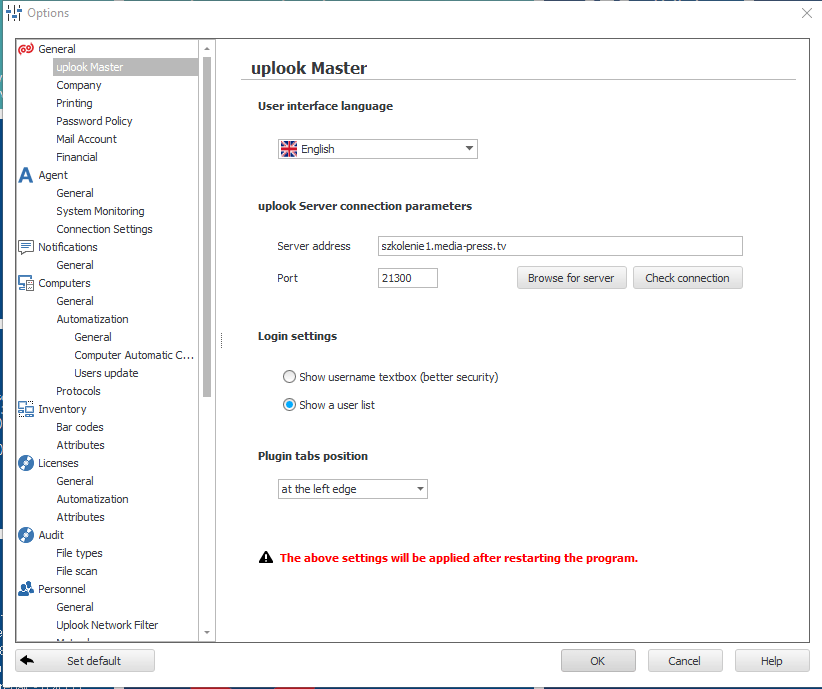Click the Licenses disc icon

tap(26, 463)
